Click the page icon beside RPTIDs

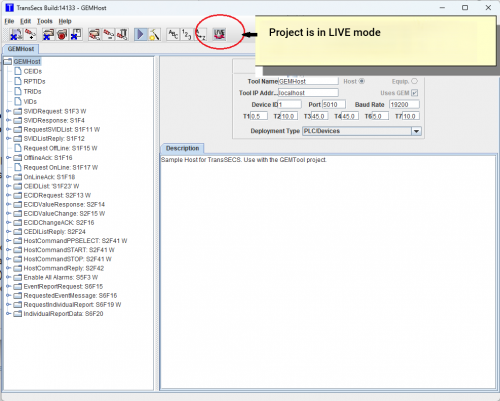pos(18,81)
